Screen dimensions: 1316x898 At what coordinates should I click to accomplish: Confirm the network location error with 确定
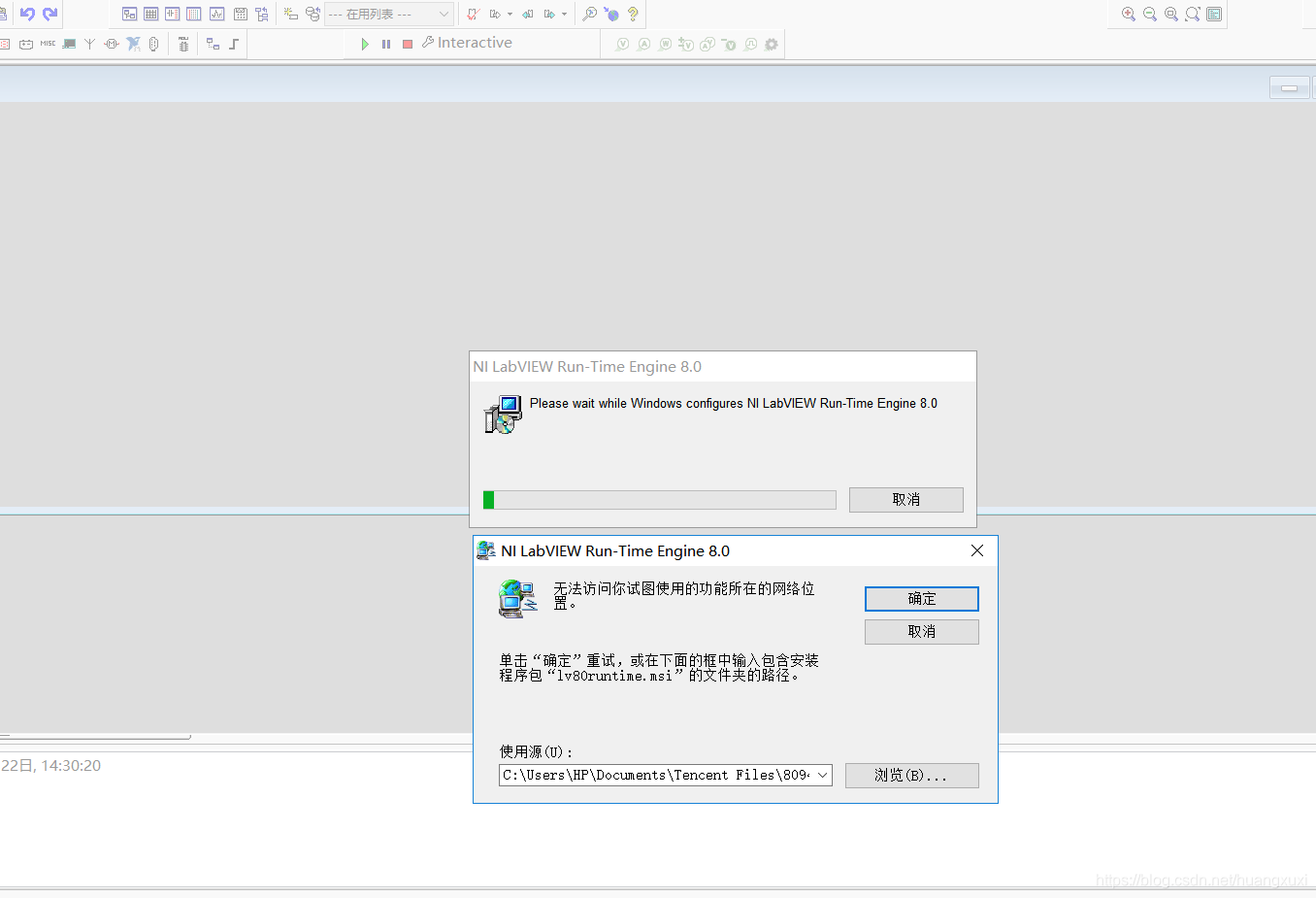point(921,598)
